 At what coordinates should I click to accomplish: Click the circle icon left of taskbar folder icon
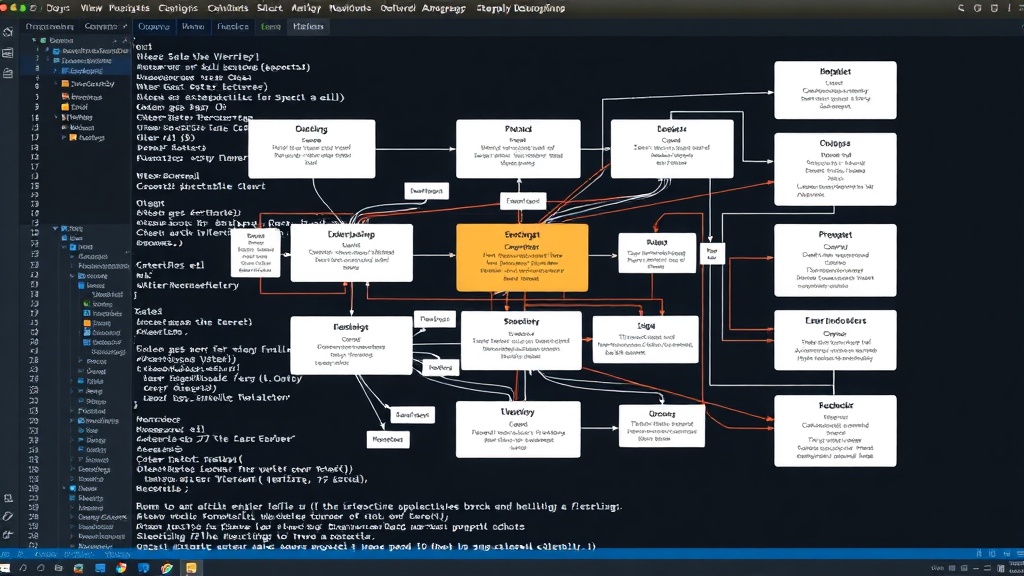[x=40, y=568]
